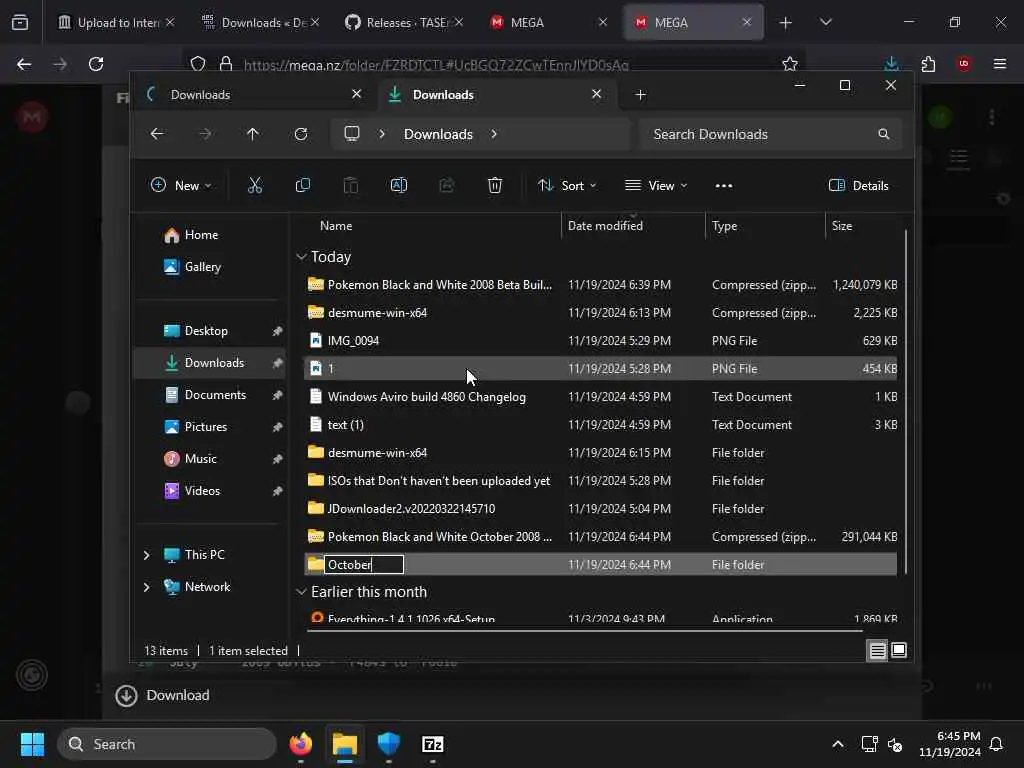Click the PC icon in the address bar
1024x768 pixels.
tap(352, 134)
